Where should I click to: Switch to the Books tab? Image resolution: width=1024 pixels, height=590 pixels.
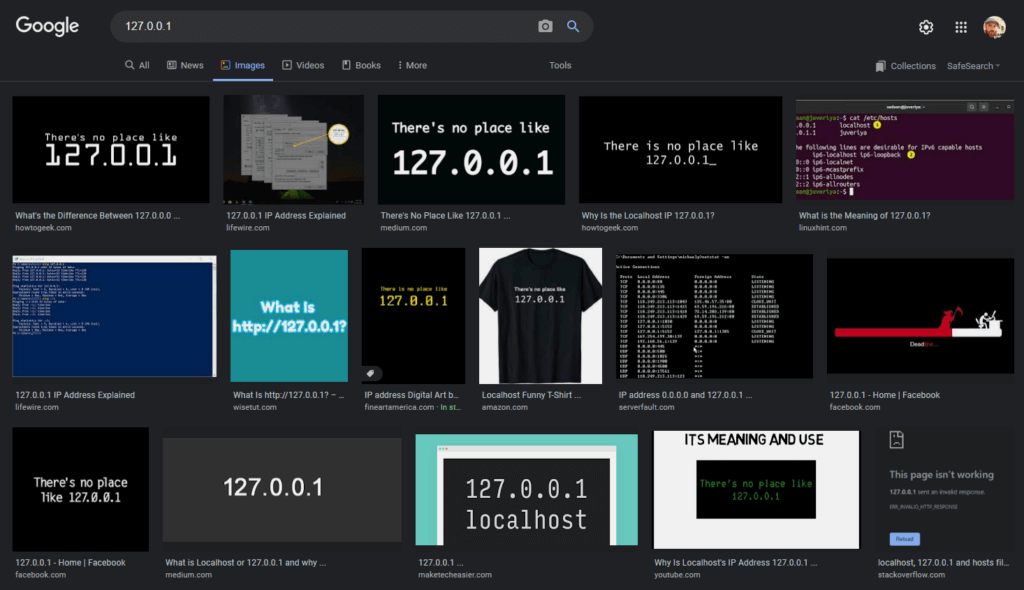click(361, 65)
